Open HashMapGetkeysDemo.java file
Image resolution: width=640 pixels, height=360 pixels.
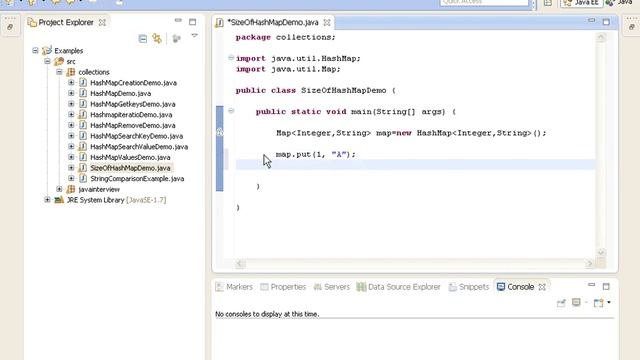coord(133,104)
